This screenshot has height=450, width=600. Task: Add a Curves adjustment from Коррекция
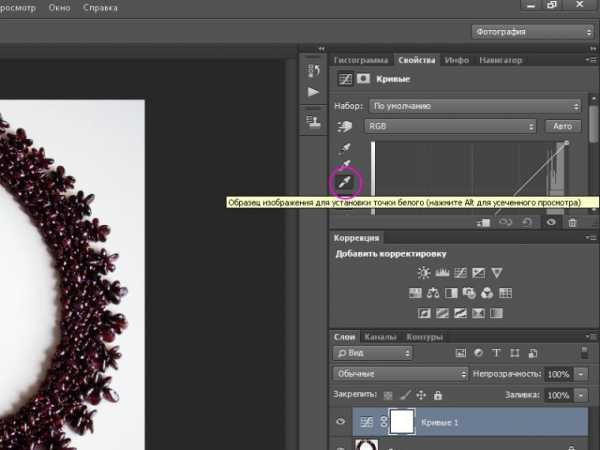tap(460, 273)
